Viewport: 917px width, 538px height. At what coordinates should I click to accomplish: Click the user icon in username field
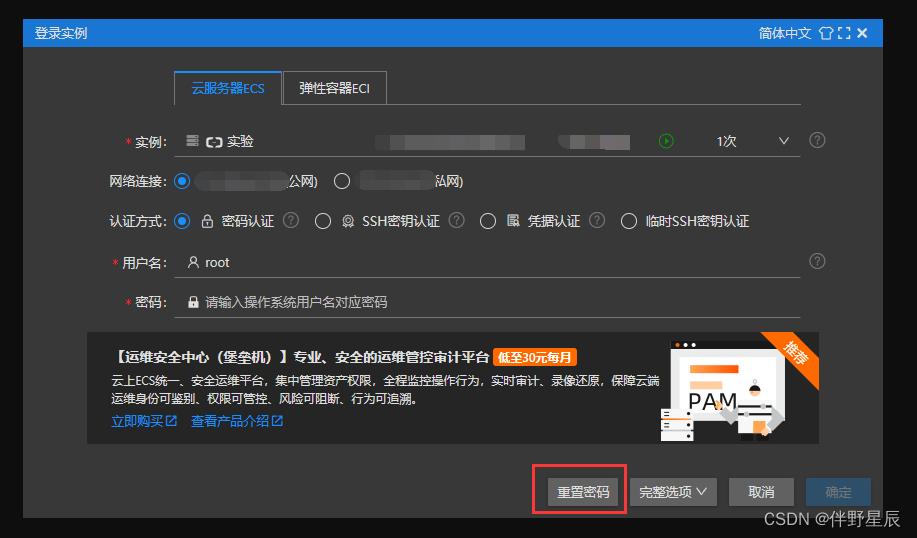(193, 262)
